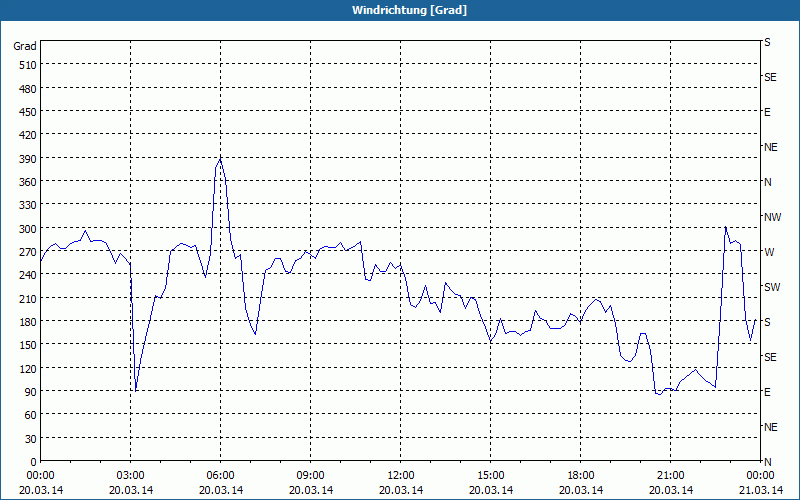The image size is (800, 500).
Task: Select the 21.03.14 date label
Action: [x=760, y=490]
